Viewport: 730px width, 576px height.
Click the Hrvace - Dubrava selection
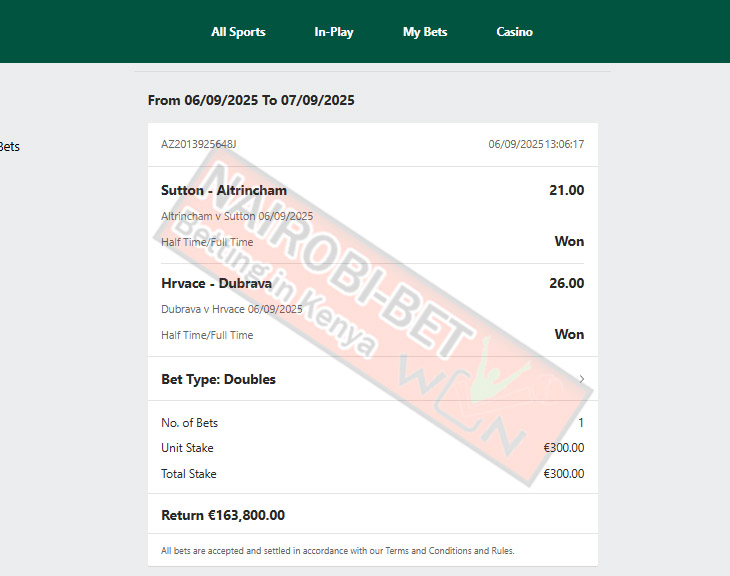click(x=216, y=283)
